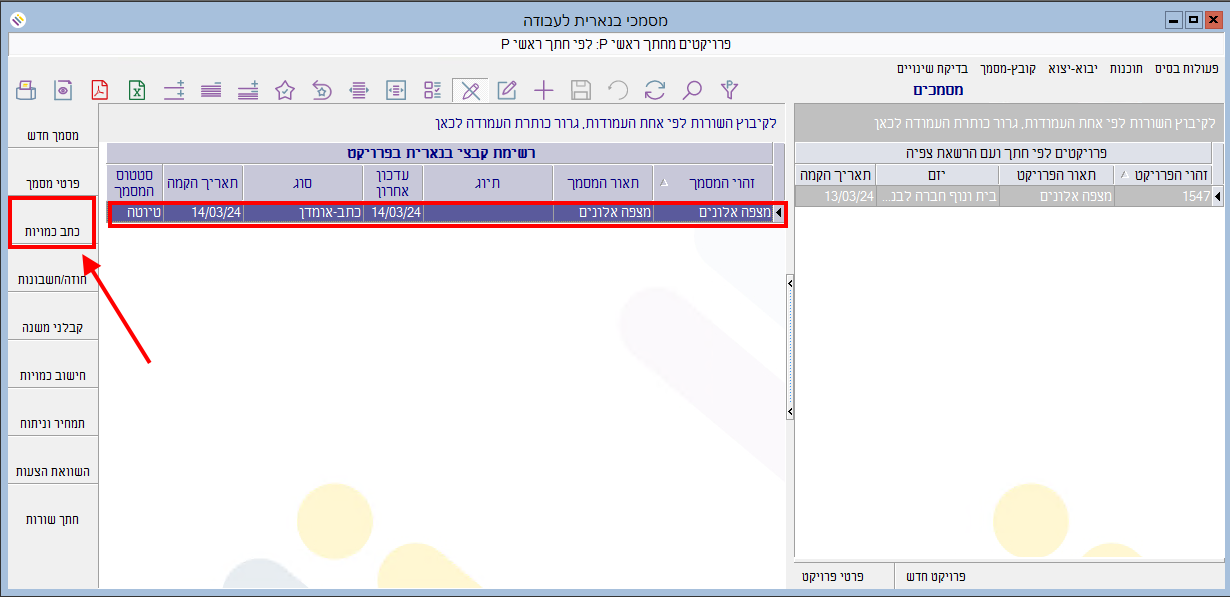This screenshot has height=597, width=1230.
Task: Click the מסמך חדש sidebar button
Action: [x=54, y=136]
